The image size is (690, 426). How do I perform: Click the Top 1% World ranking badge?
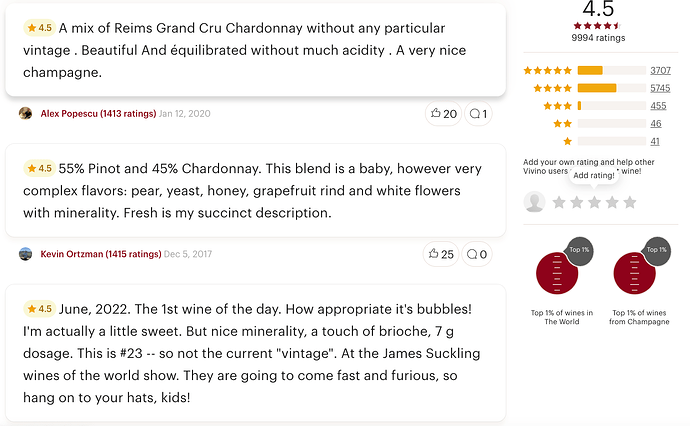click(x=562, y=272)
